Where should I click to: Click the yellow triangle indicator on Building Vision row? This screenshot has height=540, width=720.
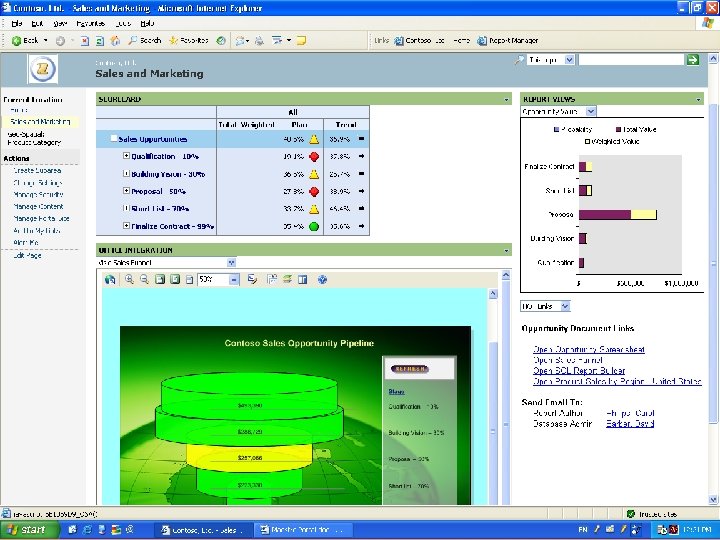tap(314, 174)
